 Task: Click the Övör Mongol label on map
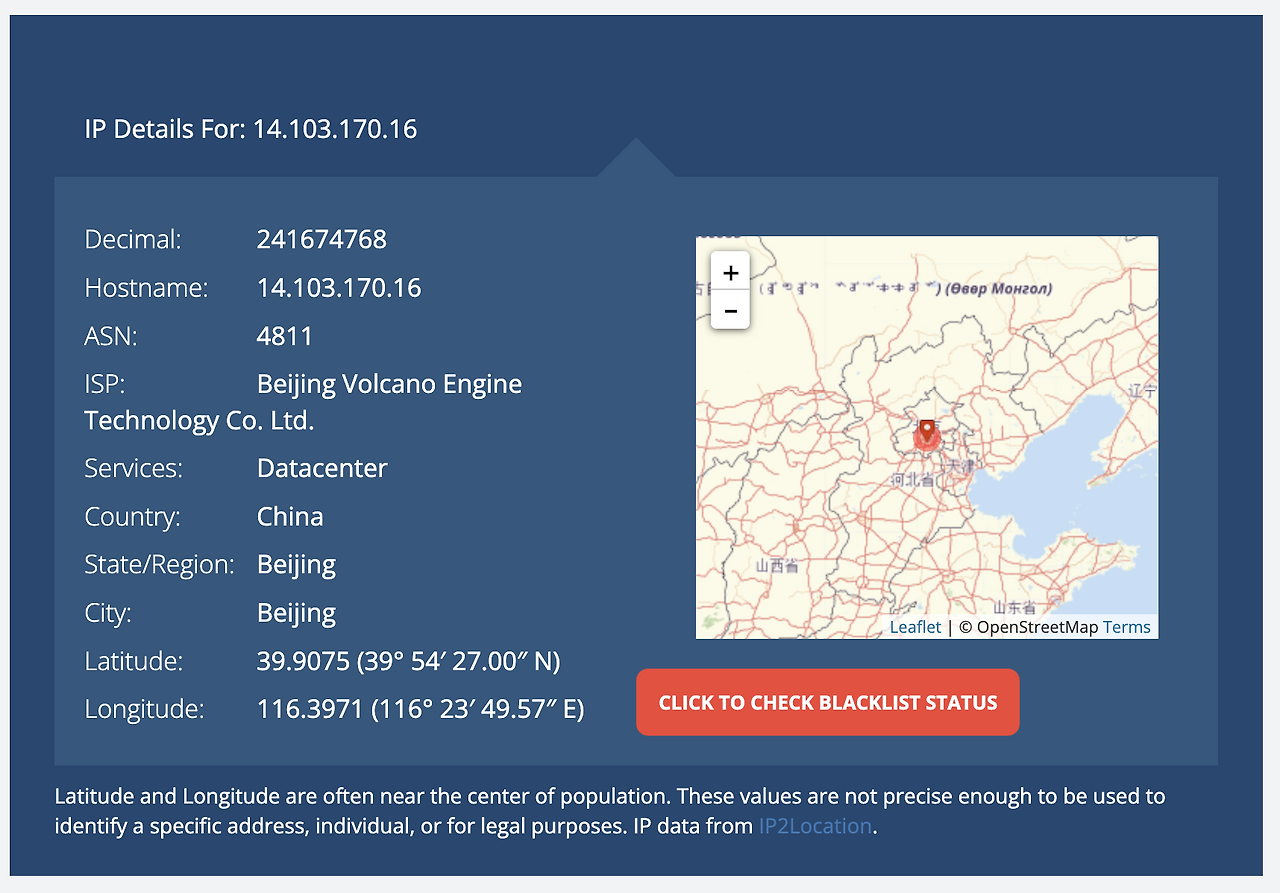[998, 289]
